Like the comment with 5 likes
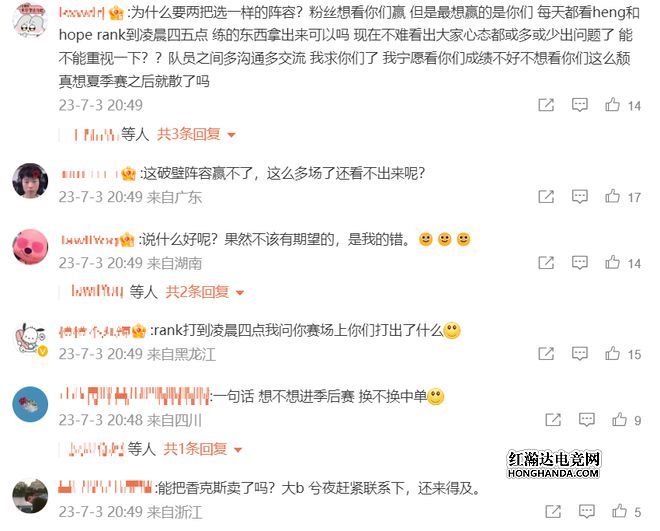This screenshot has width=660, height=531. (x=619, y=511)
